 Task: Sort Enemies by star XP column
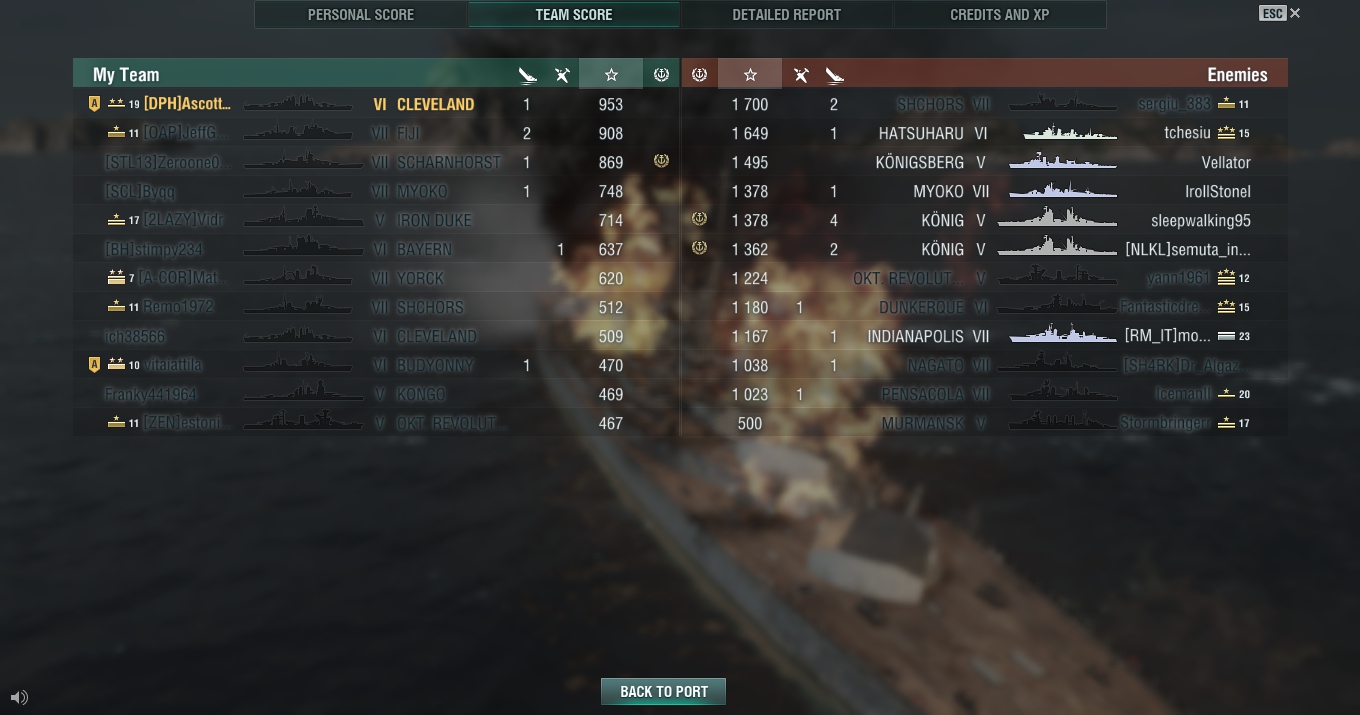[x=750, y=75]
